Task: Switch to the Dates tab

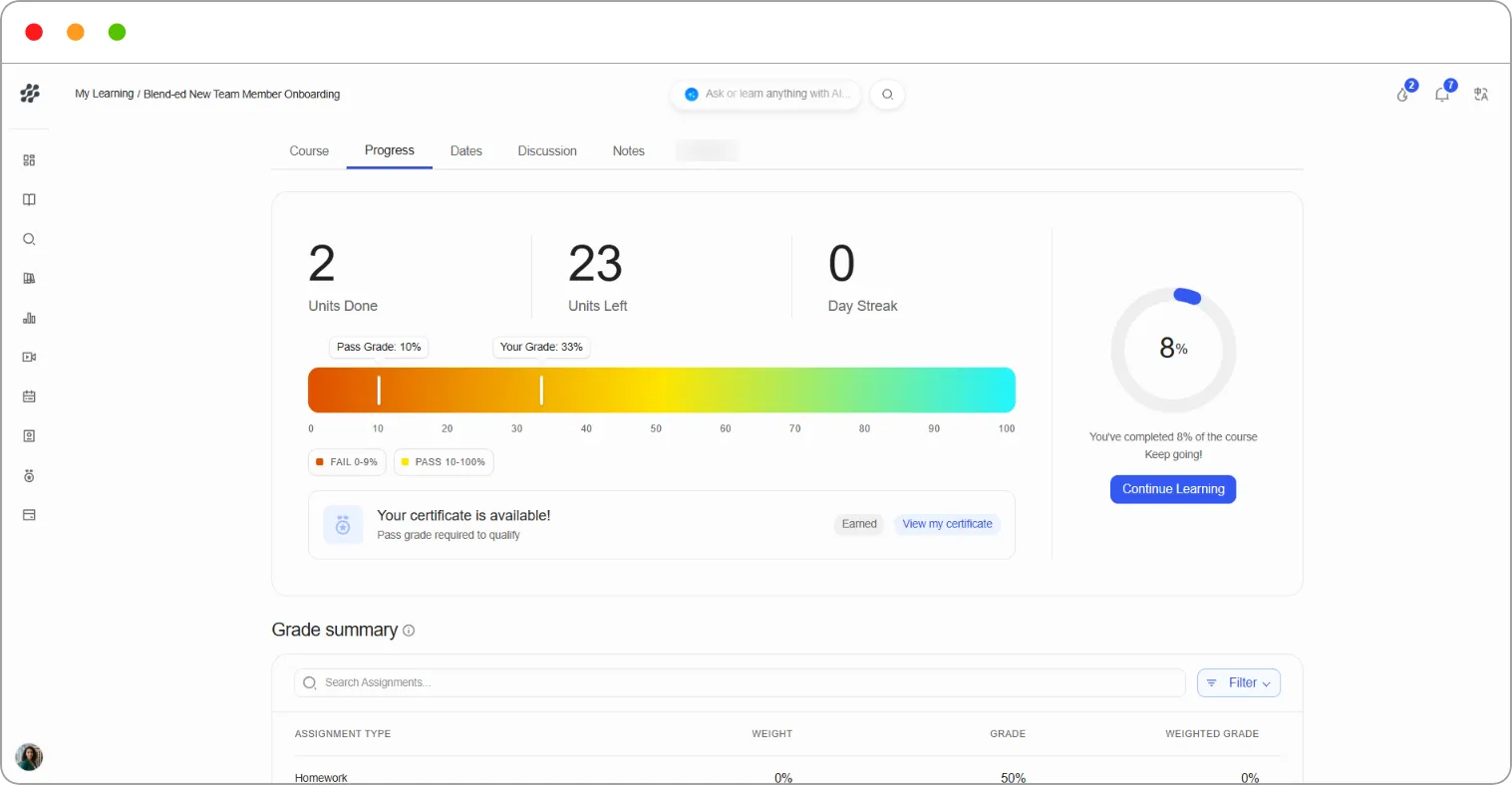Action: click(465, 151)
